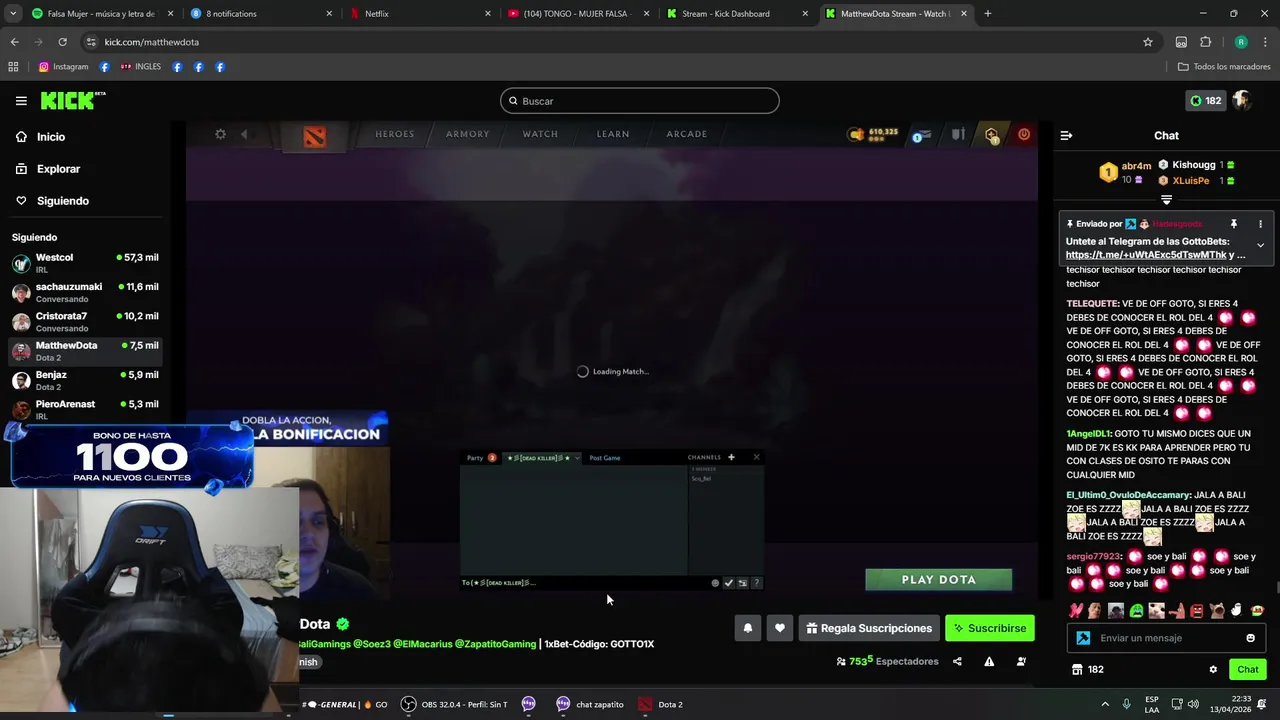Open Cristorata7's channel in the Siguiendo list
The image size is (1280, 720).
click(x=86, y=321)
